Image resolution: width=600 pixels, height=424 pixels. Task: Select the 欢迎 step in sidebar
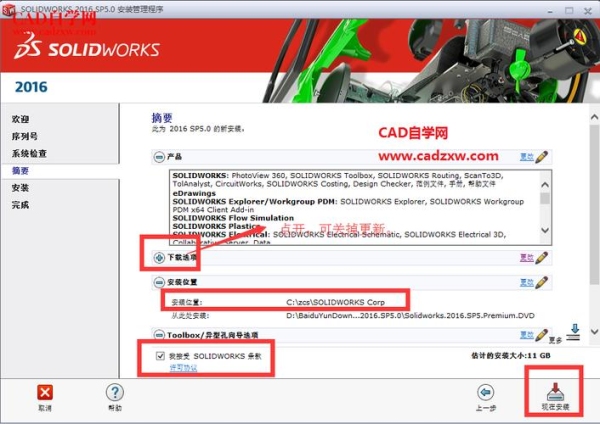point(21,119)
